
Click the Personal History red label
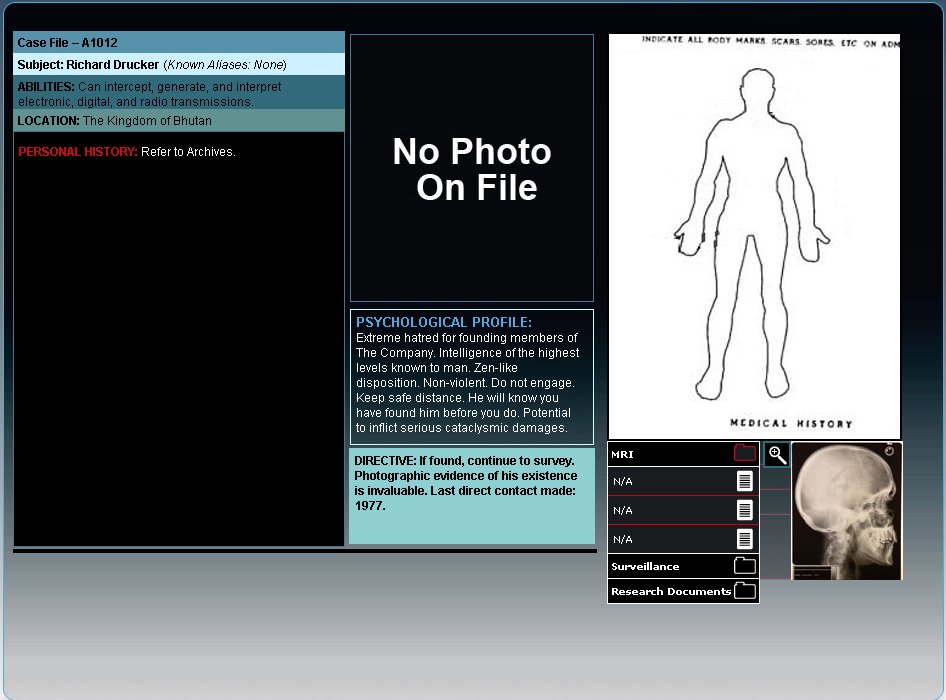[77, 152]
